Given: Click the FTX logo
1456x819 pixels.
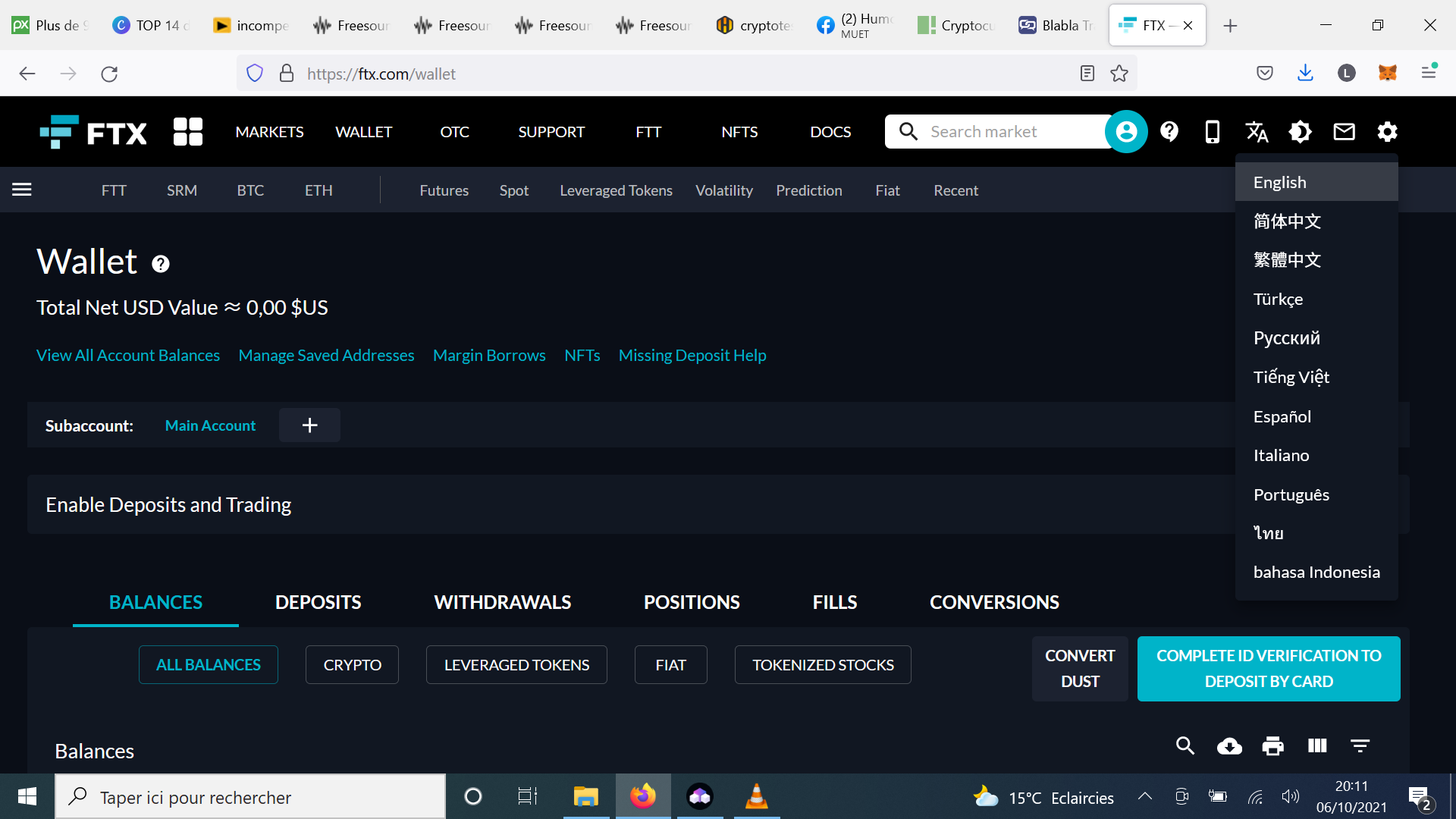Looking at the screenshot, I should 93,132.
